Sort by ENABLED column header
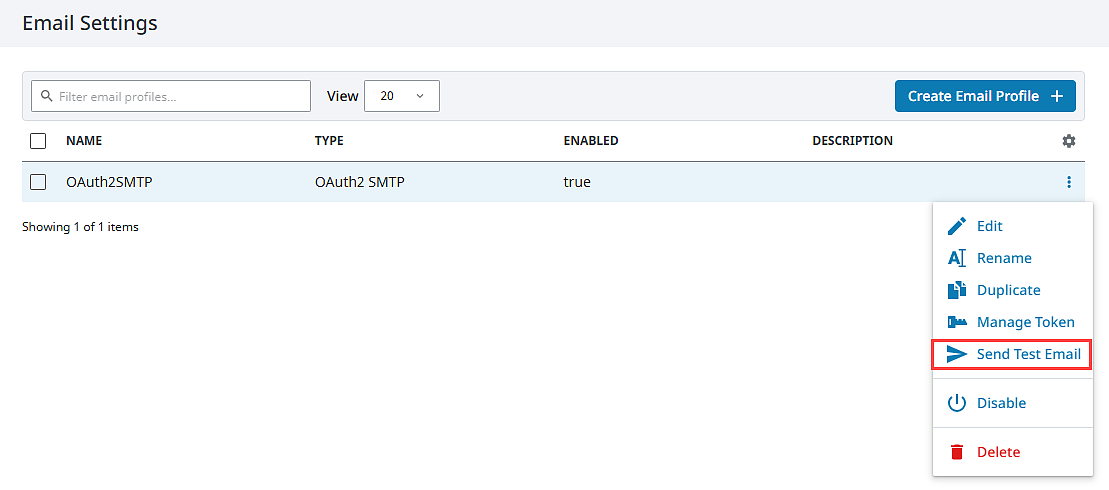This screenshot has height=490, width=1109. coord(591,141)
